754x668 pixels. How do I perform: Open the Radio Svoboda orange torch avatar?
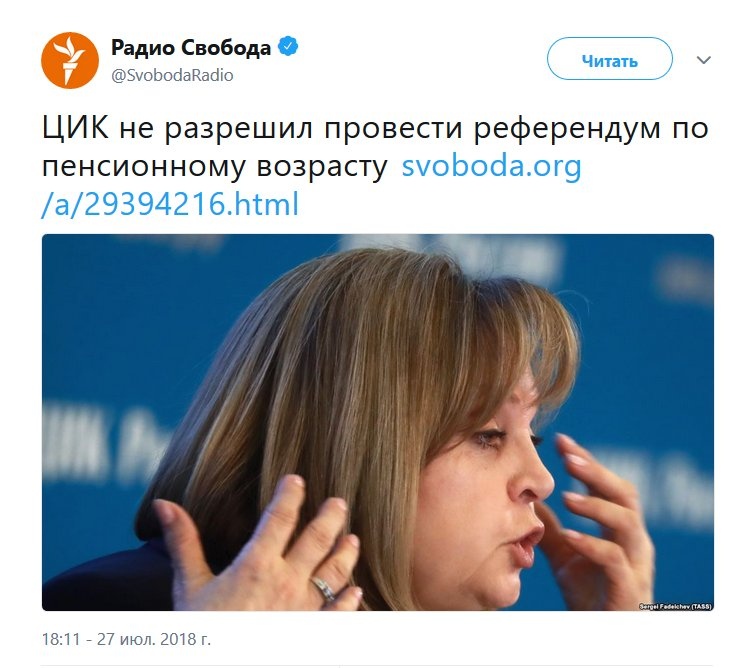(x=70, y=60)
